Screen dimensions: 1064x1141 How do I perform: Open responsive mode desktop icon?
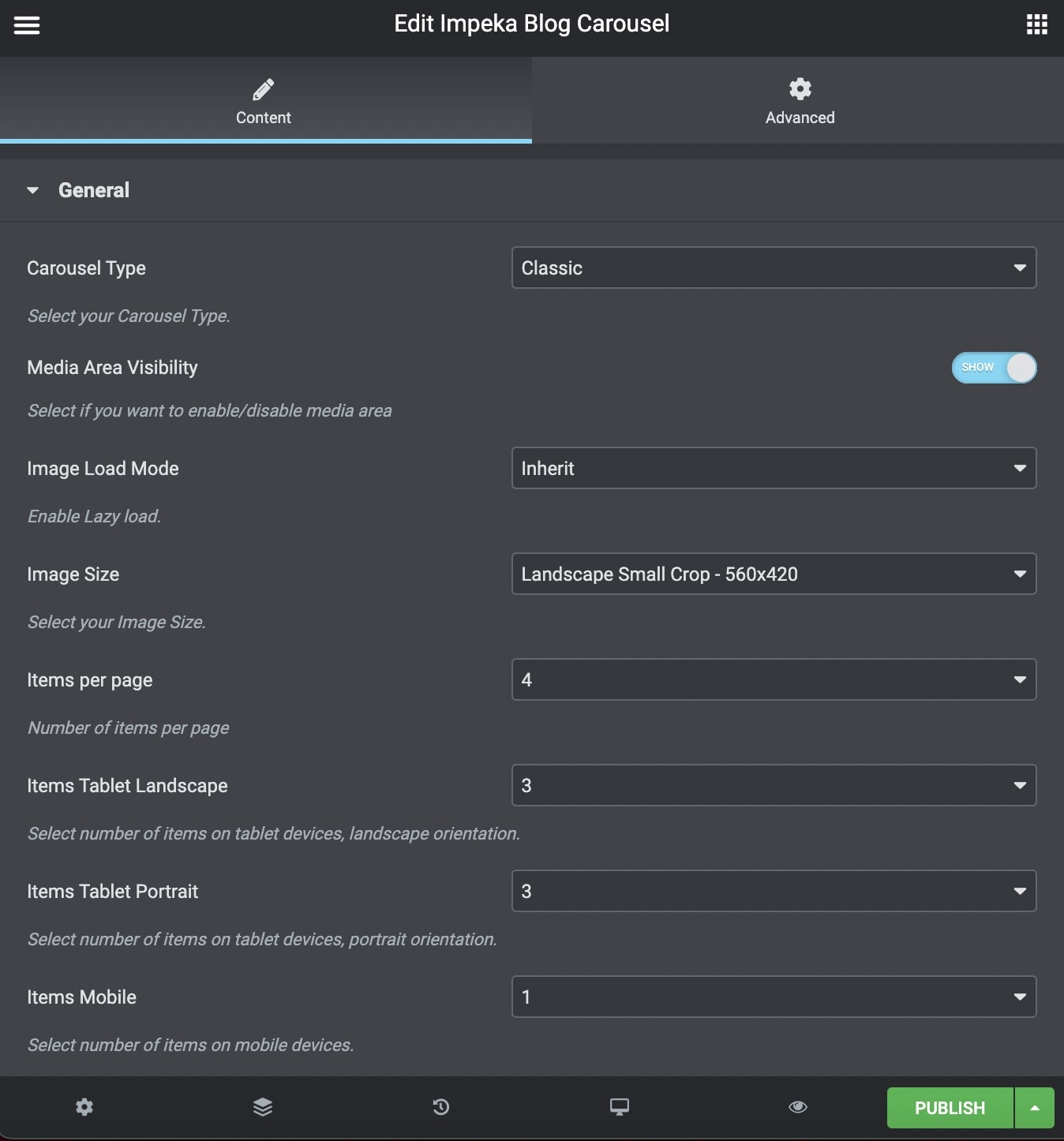tap(620, 1107)
